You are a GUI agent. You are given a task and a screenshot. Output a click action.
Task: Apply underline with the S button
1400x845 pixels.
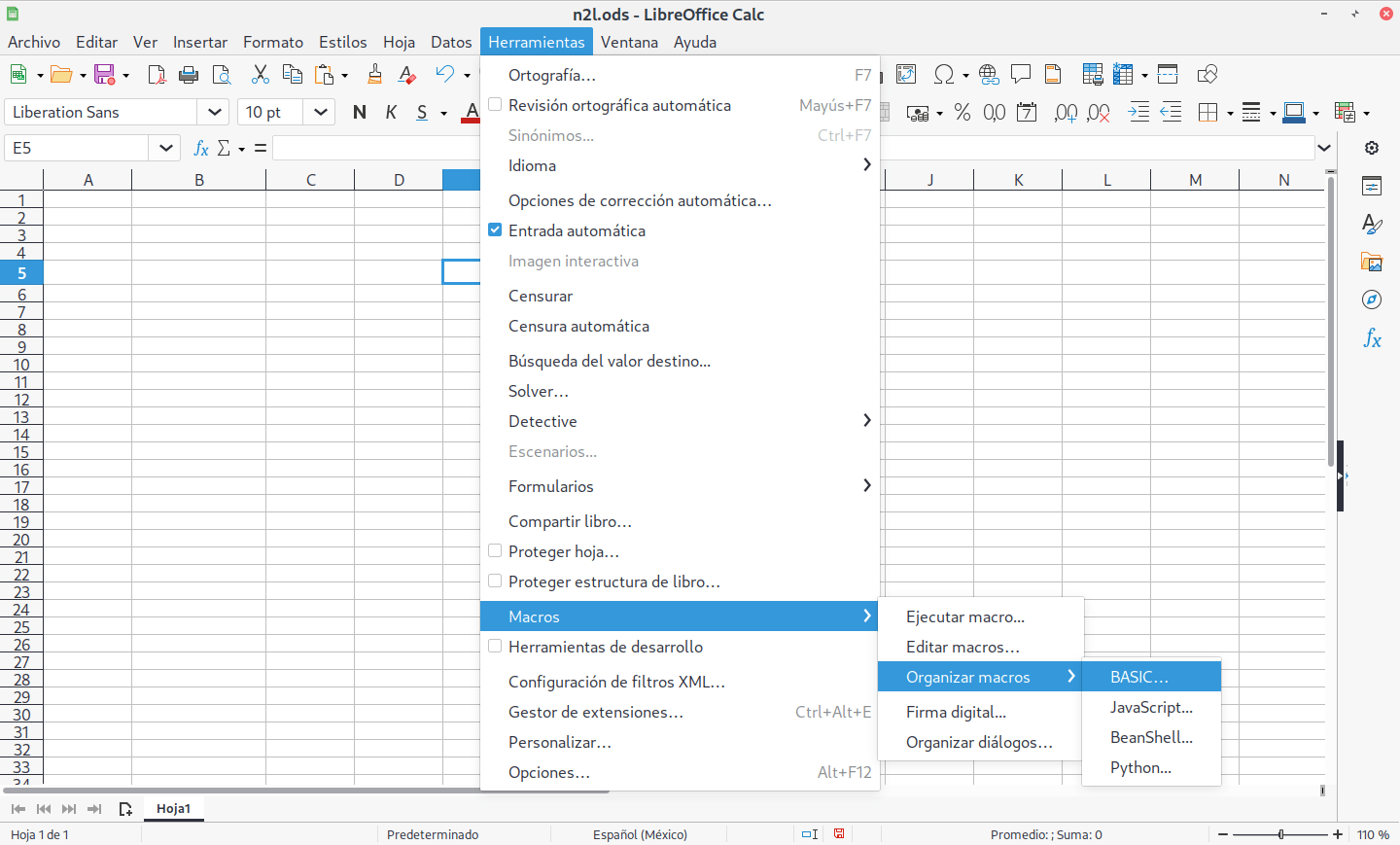pyautogui.click(x=422, y=112)
